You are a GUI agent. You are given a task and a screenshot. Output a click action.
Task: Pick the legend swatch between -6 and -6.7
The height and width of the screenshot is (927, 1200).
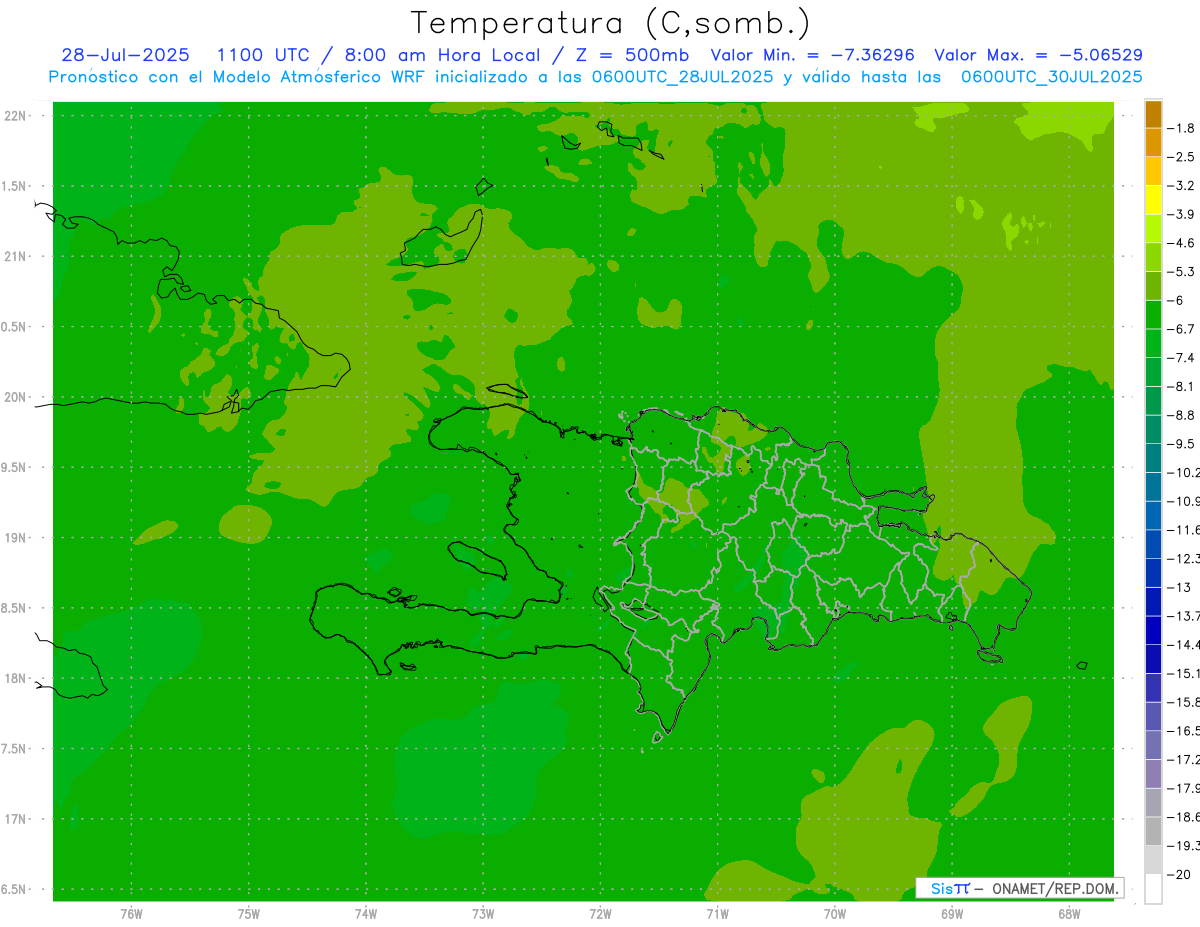pyautogui.click(x=1153, y=315)
